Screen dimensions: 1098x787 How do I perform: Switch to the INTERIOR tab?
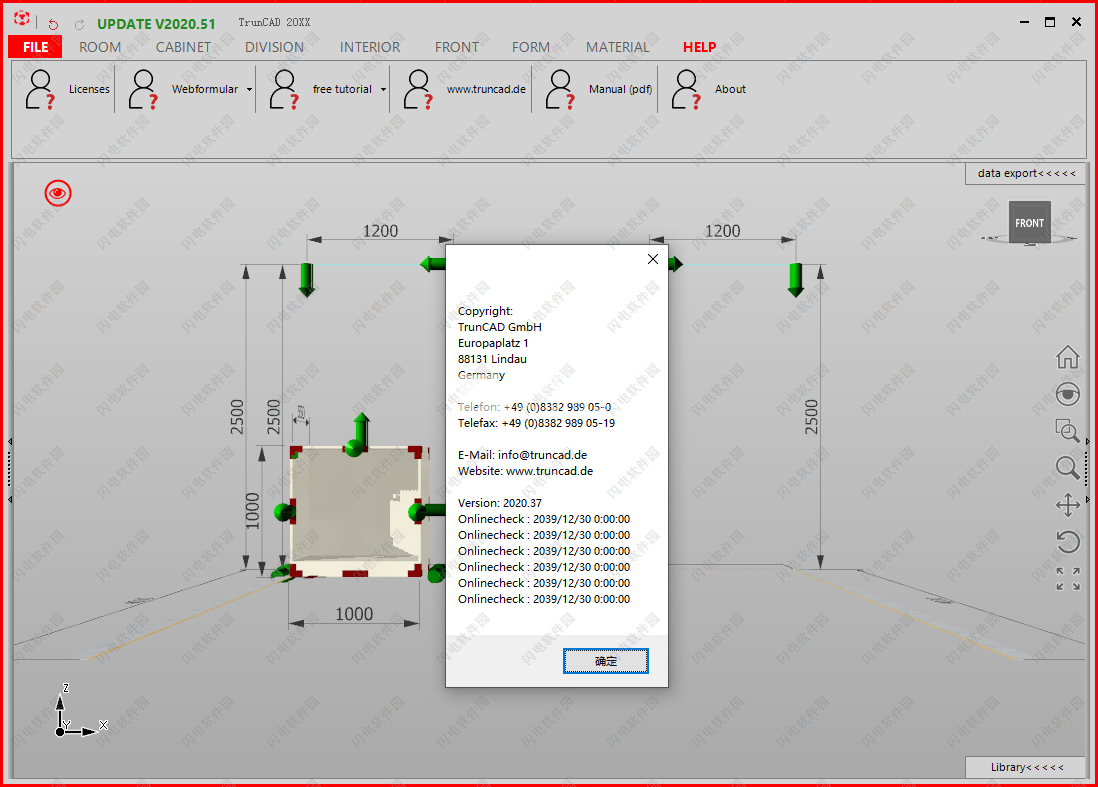click(x=370, y=47)
